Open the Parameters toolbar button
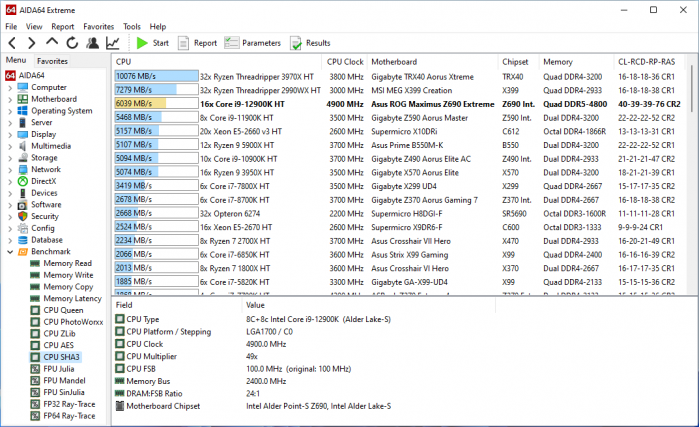The height and width of the screenshot is (427, 700). (x=253, y=43)
